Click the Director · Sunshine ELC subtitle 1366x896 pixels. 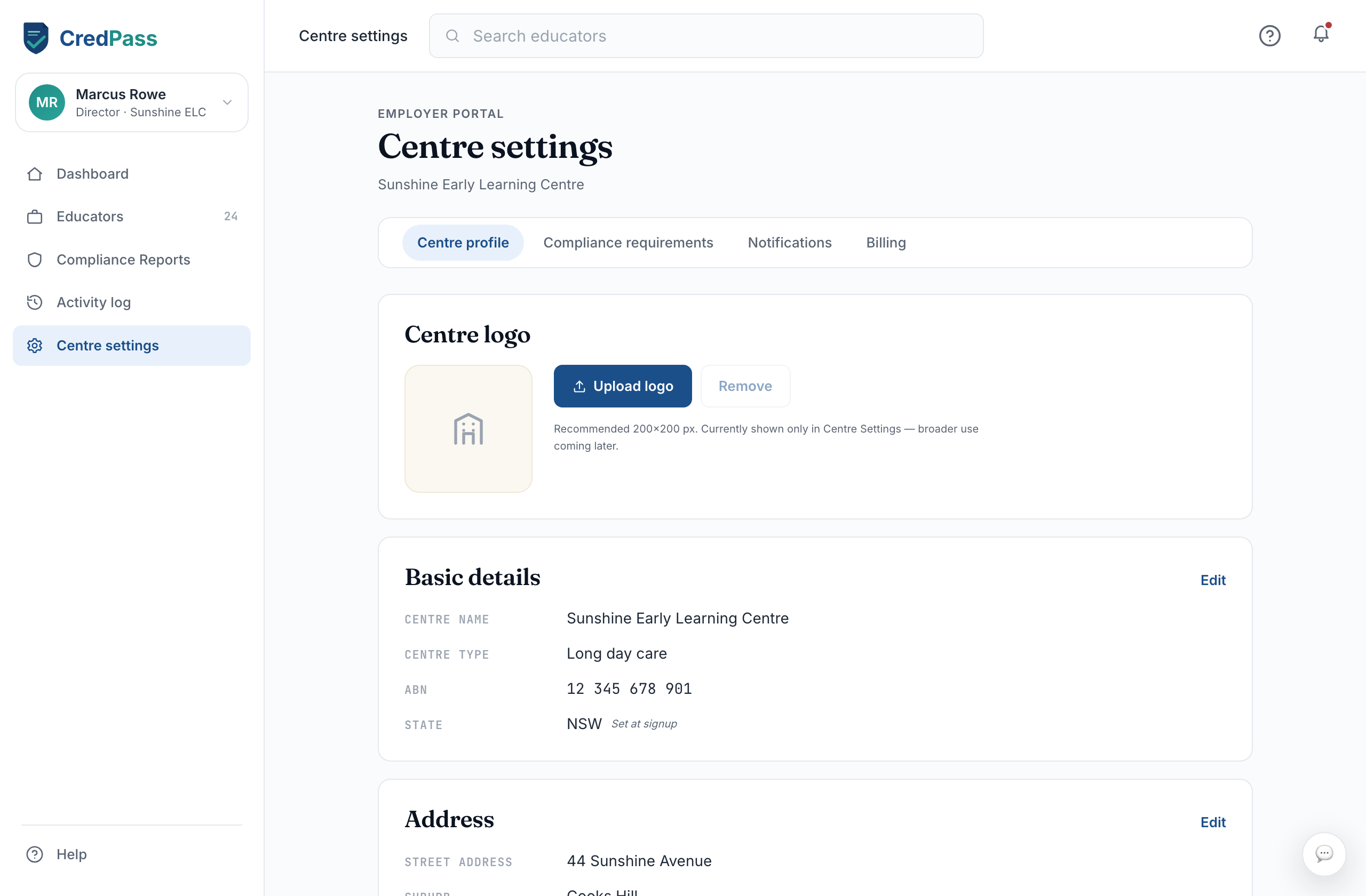coord(141,113)
